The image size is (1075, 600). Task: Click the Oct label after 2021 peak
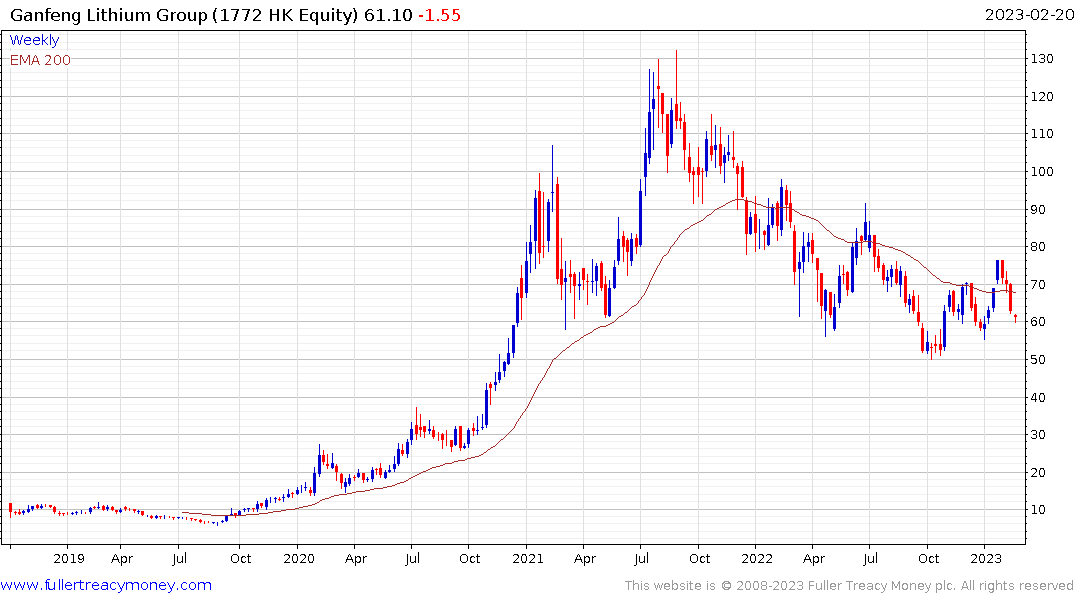pyautogui.click(x=699, y=559)
